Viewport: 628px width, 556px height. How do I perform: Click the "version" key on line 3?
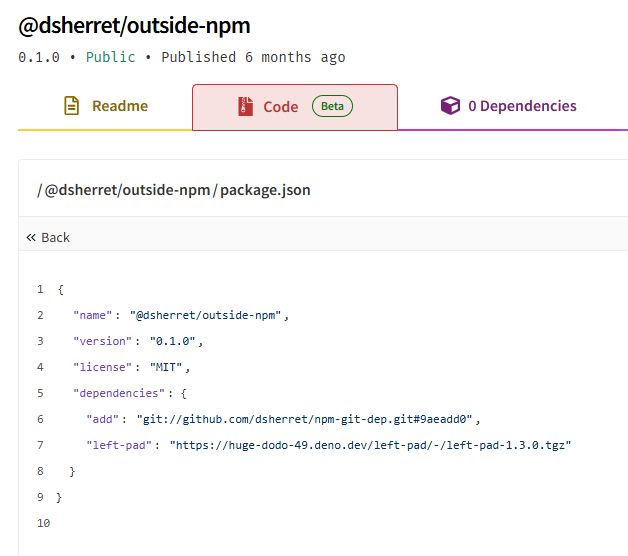point(103,341)
